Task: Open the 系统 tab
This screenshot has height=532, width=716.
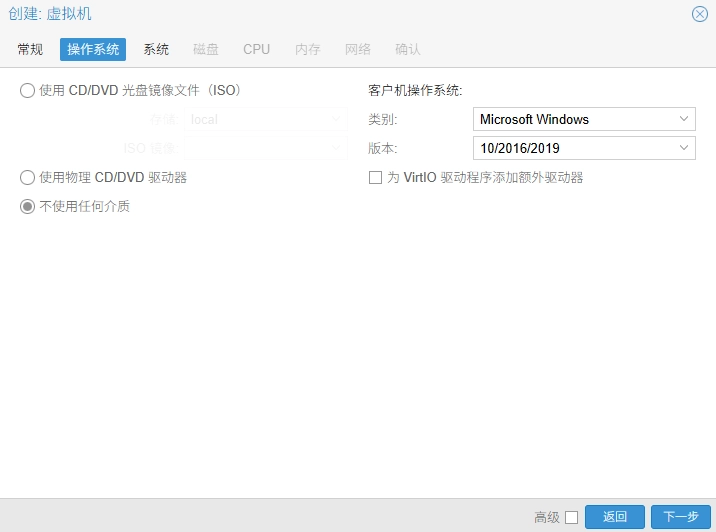Action: pyautogui.click(x=156, y=49)
